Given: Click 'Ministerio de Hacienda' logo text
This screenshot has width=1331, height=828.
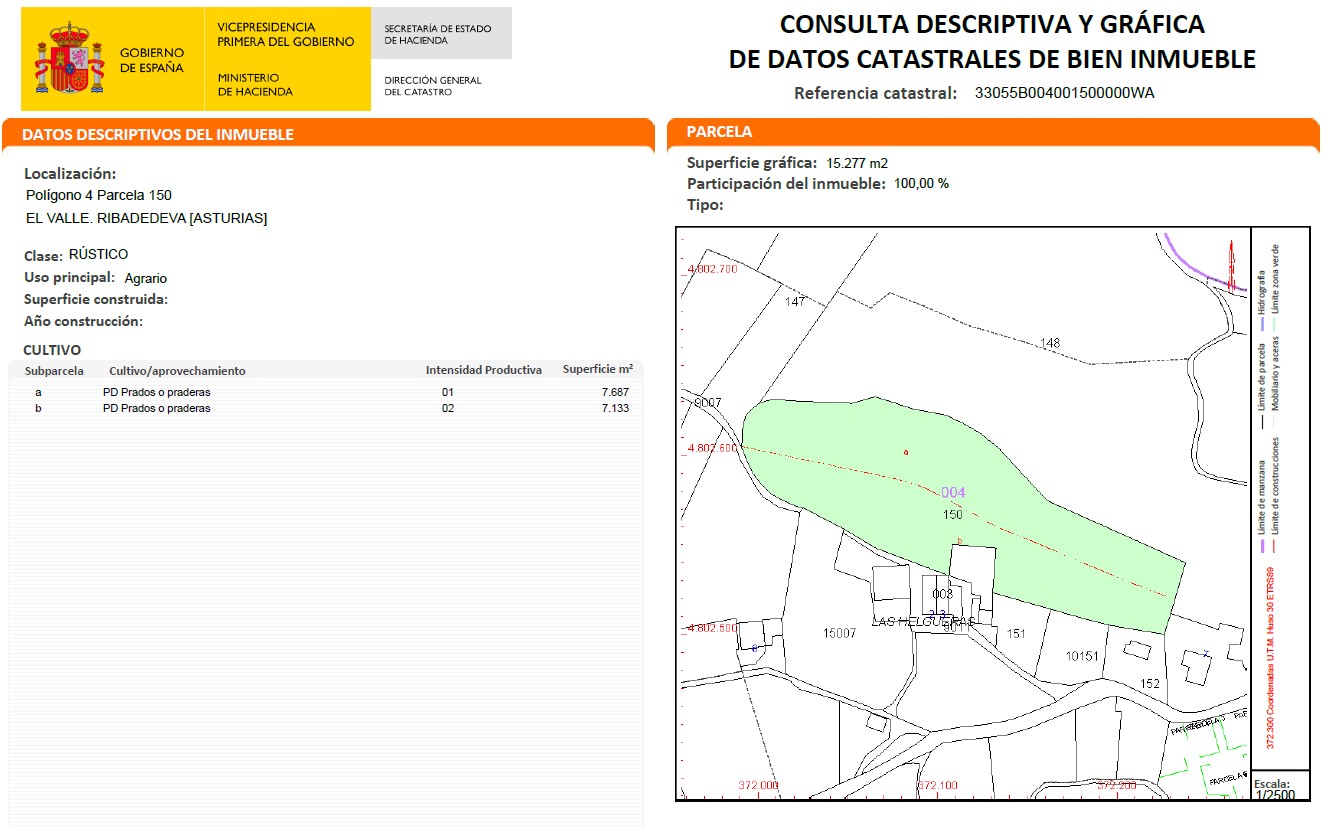Looking at the screenshot, I should (255, 84).
